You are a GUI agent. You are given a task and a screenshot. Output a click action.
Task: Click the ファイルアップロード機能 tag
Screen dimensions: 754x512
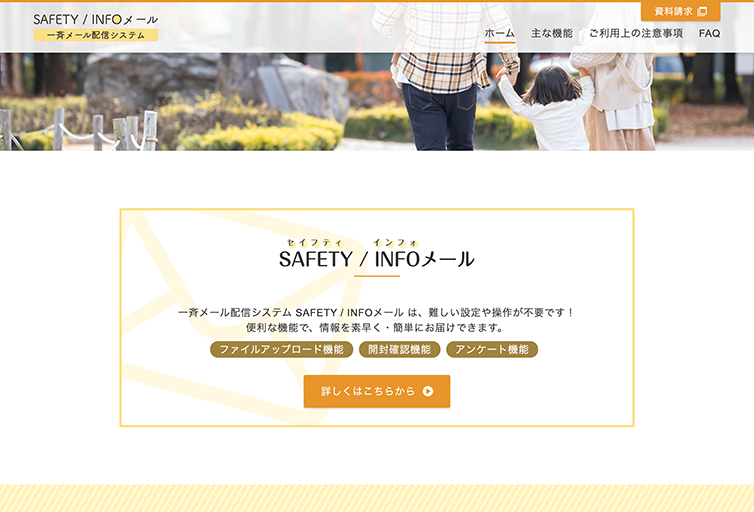[x=281, y=350]
